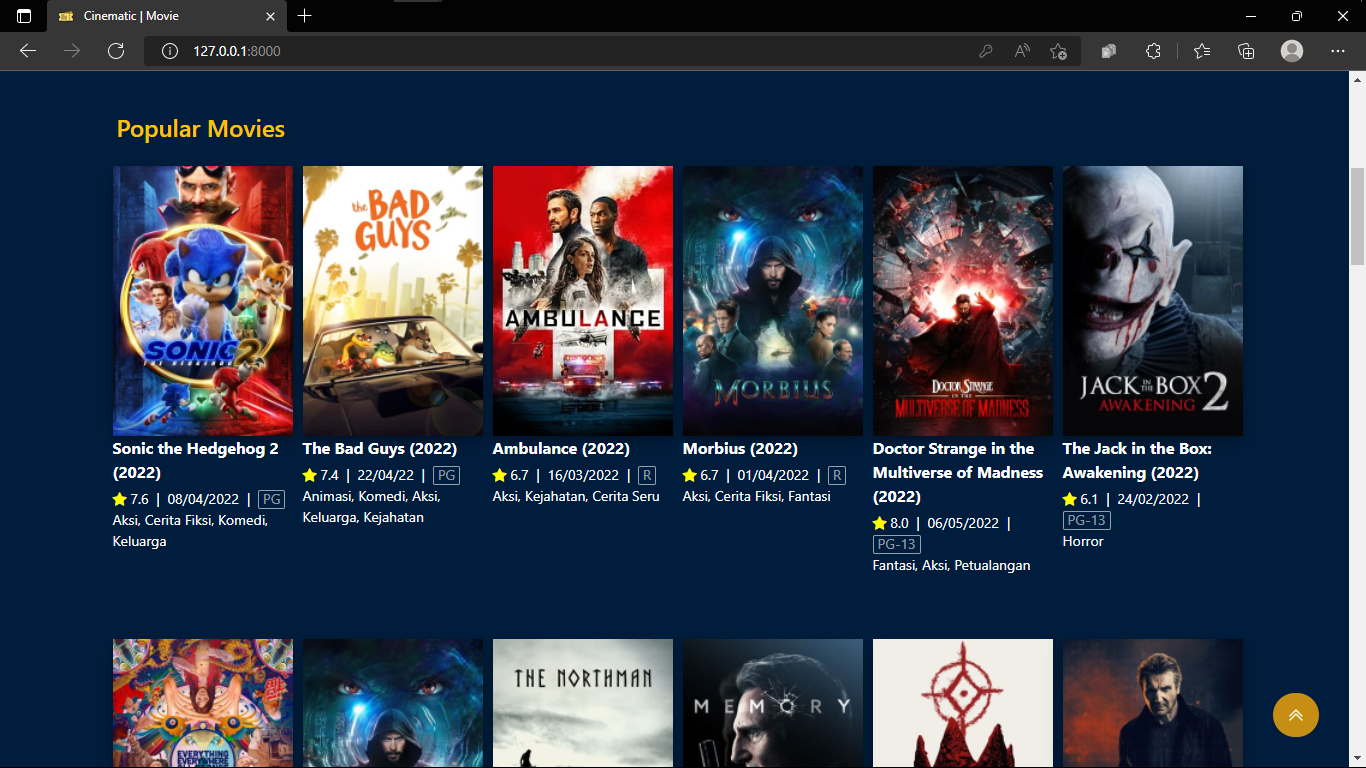Open the Ambulance movie poster
This screenshot has height=768, width=1366.
tap(583, 301)
